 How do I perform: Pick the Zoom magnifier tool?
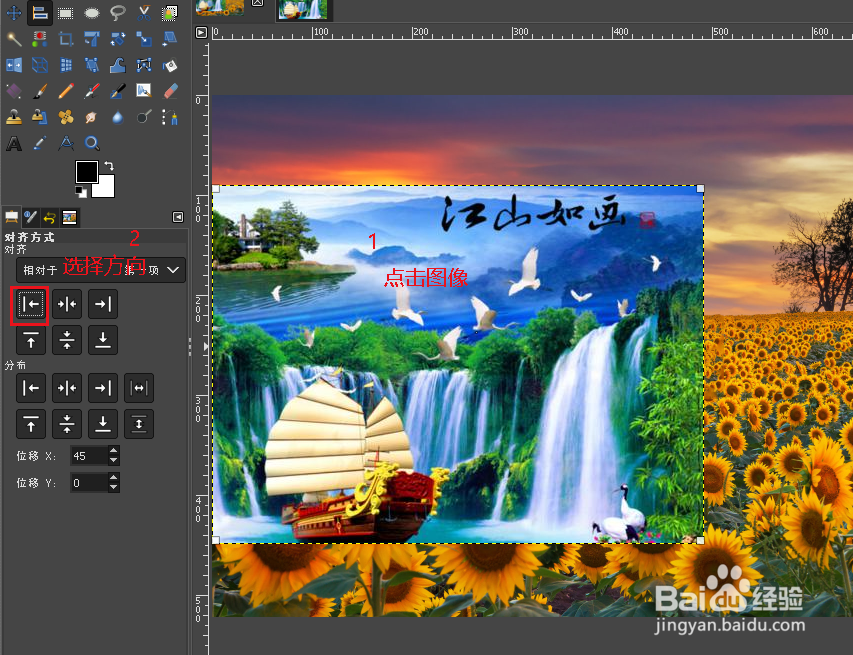pyautogui.click(x=92, y=144)
